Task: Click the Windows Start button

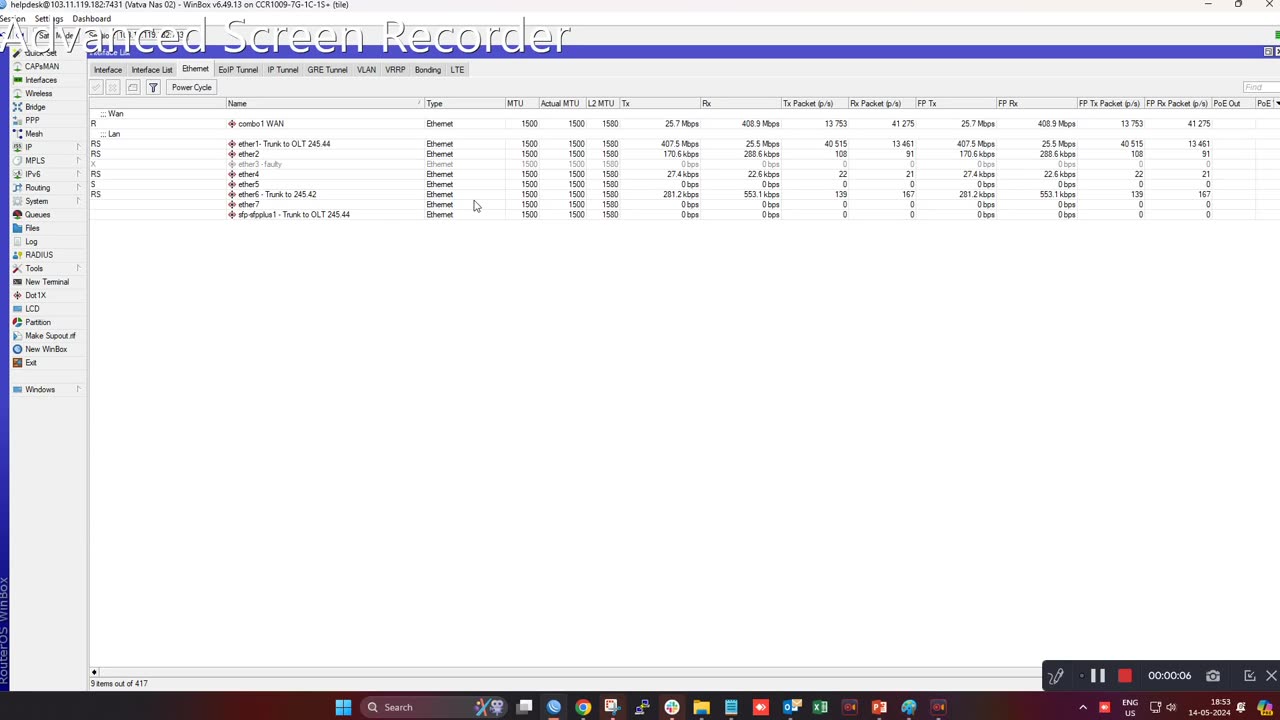Action: 343,707
